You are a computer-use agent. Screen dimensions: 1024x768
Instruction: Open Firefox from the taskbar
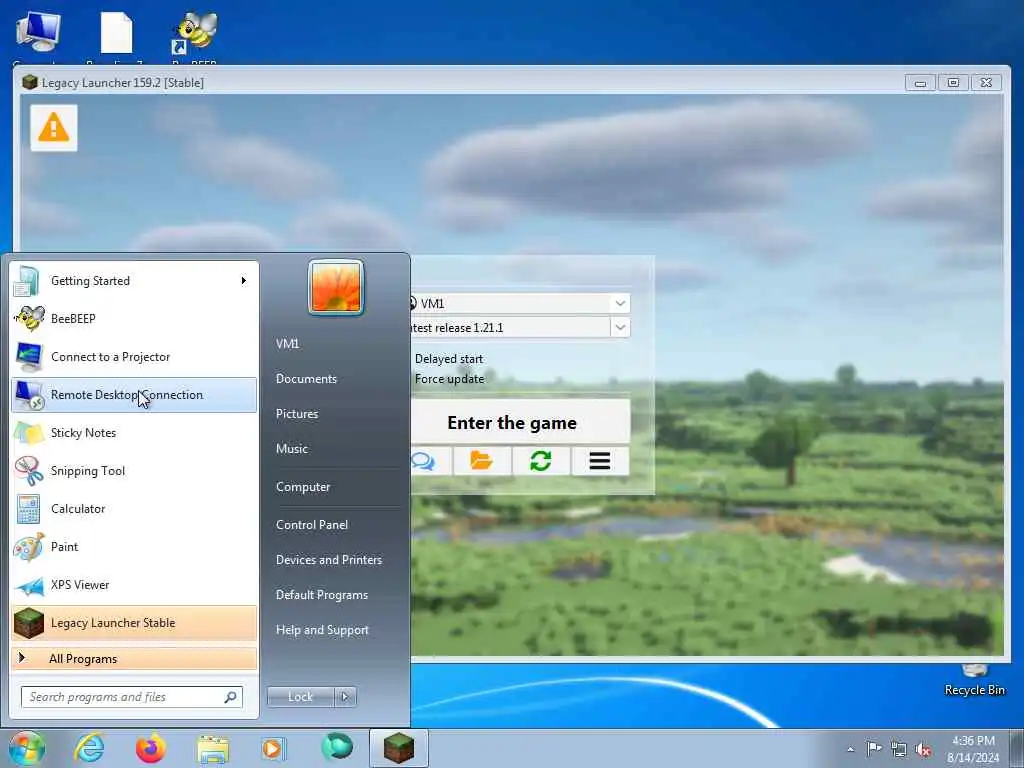[151, 748]
